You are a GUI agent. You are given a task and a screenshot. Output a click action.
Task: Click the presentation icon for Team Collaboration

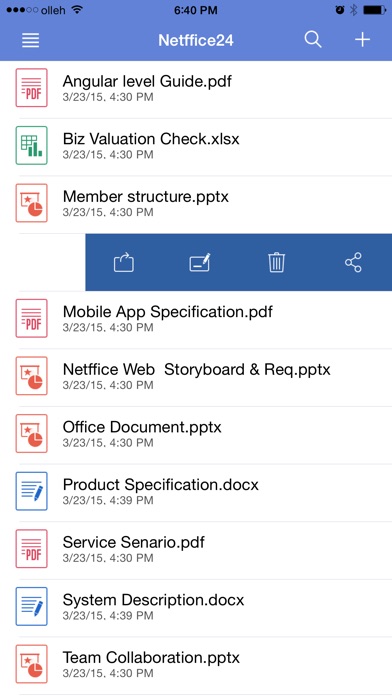tap(32, 664)
